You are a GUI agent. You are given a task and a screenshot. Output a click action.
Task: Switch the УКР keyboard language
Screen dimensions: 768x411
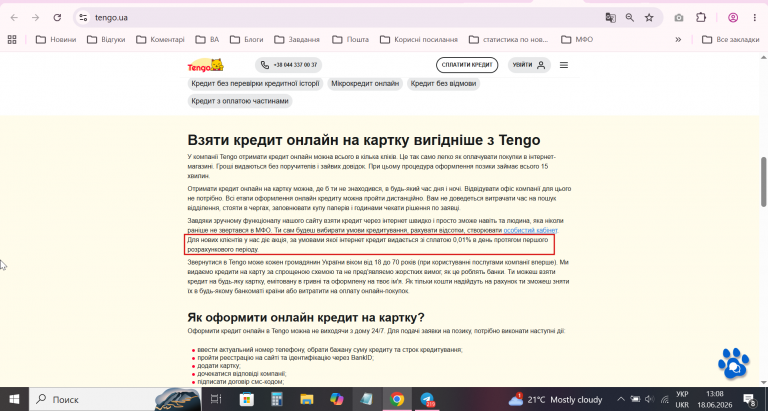coord(682,399)
